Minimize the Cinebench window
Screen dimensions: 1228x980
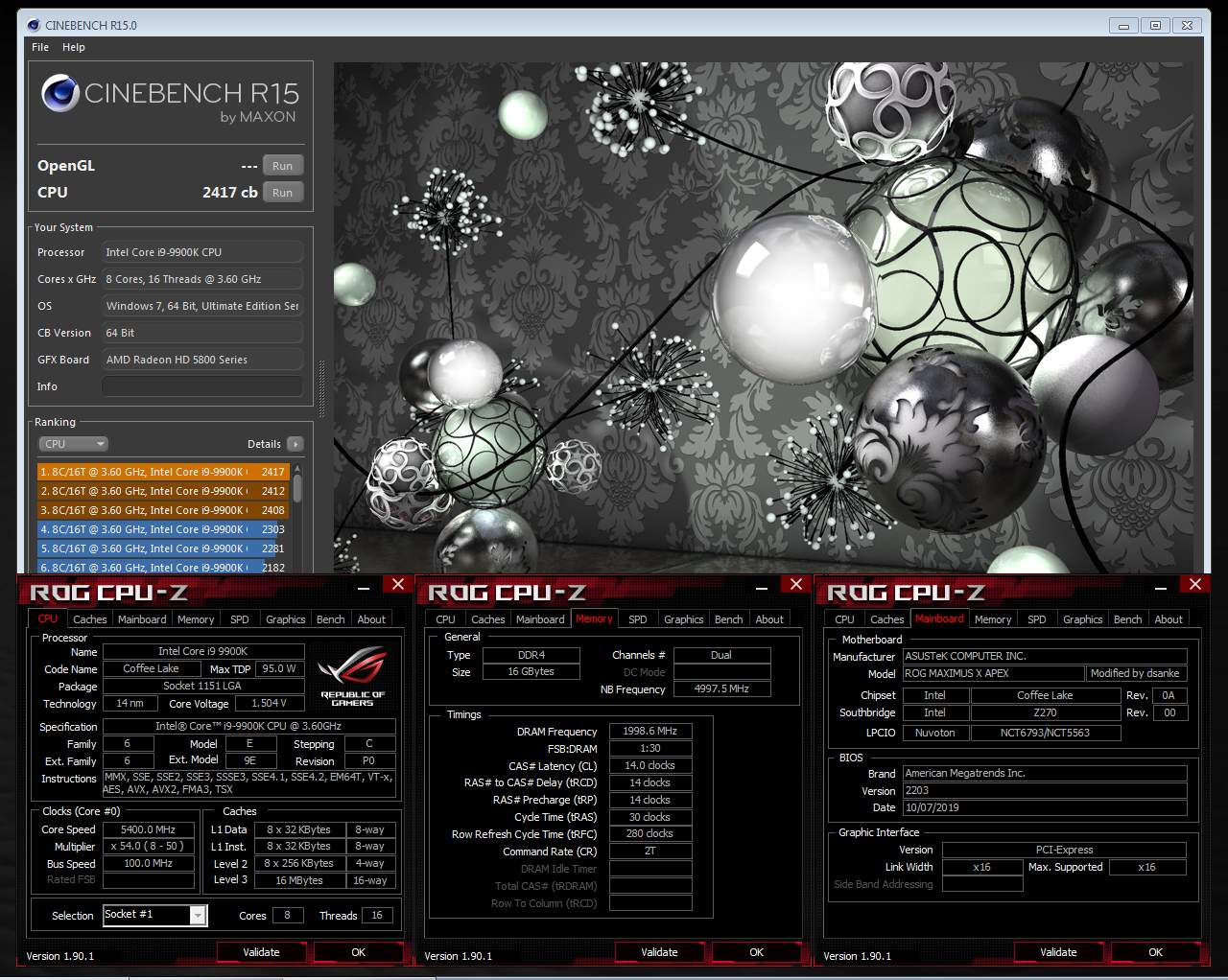[1124, 26]
